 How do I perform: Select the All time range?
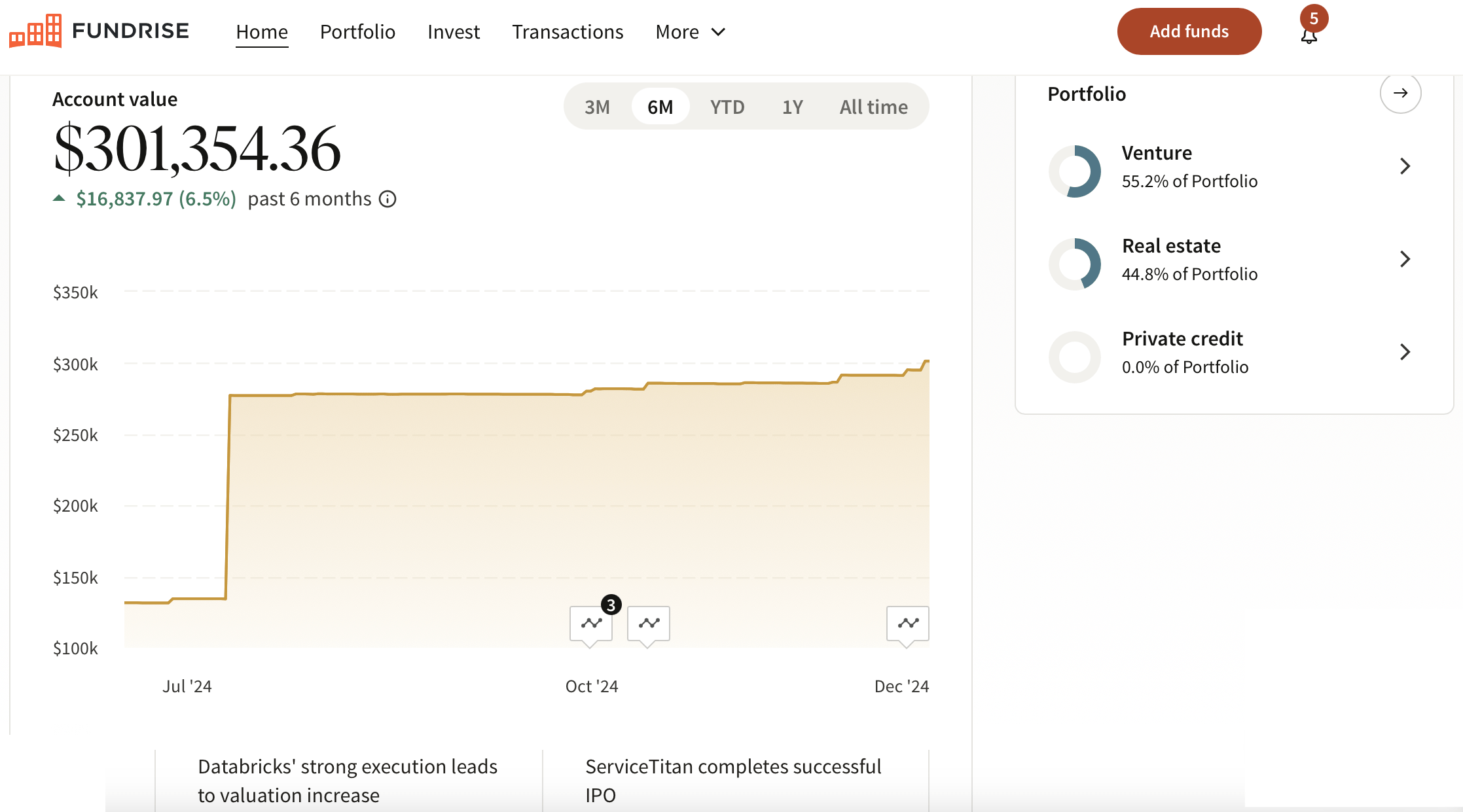point(874,107)
